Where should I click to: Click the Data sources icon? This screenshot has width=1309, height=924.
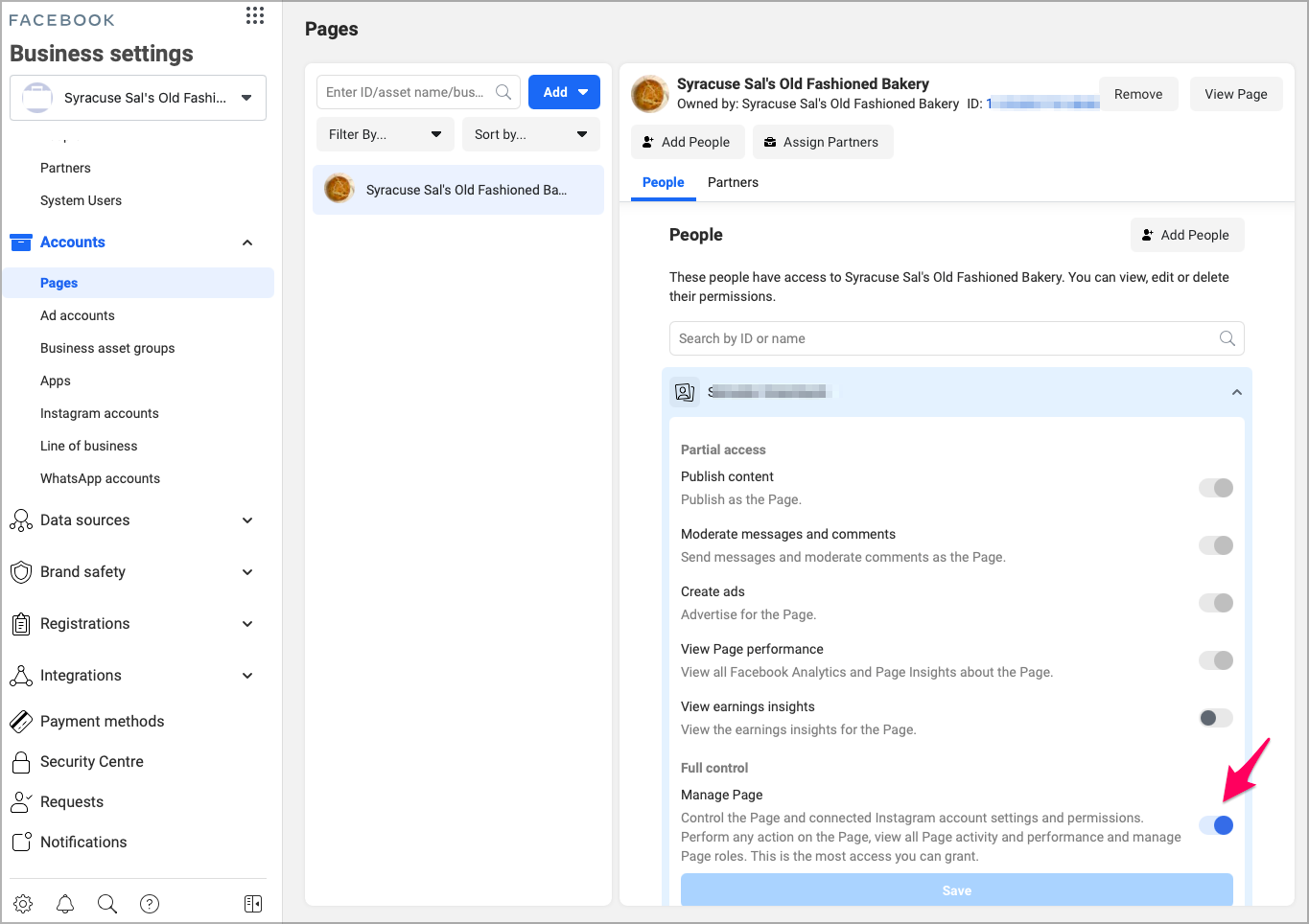21,520
